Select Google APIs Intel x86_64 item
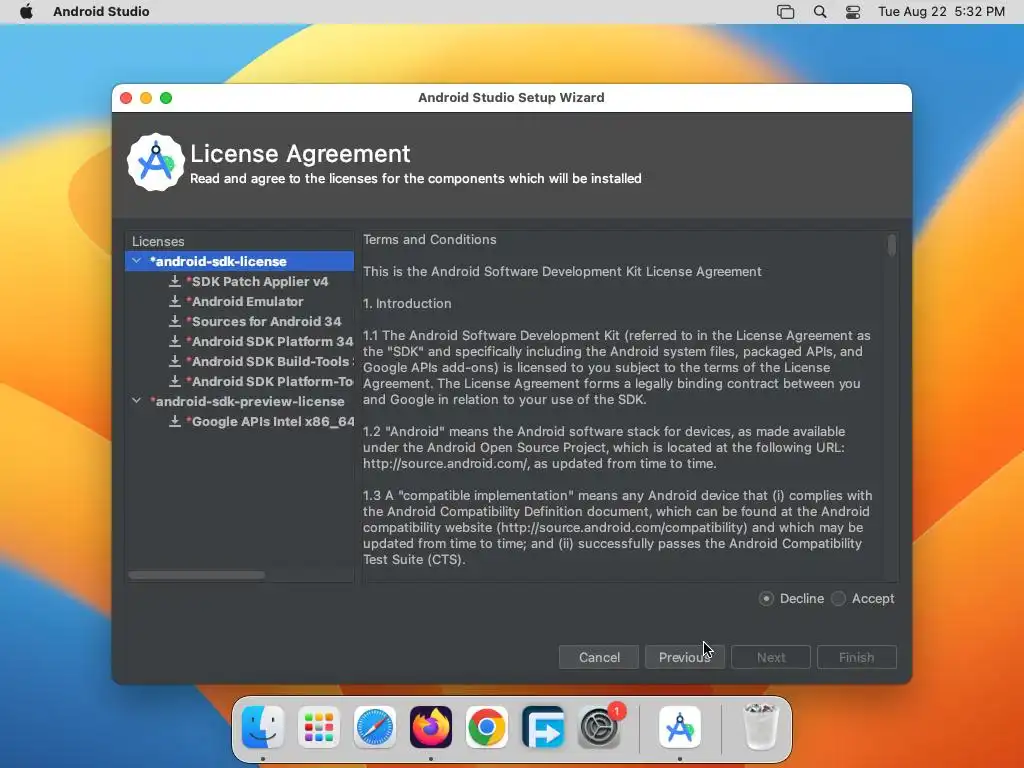1024x768 pixels. (x=240, y=421)
